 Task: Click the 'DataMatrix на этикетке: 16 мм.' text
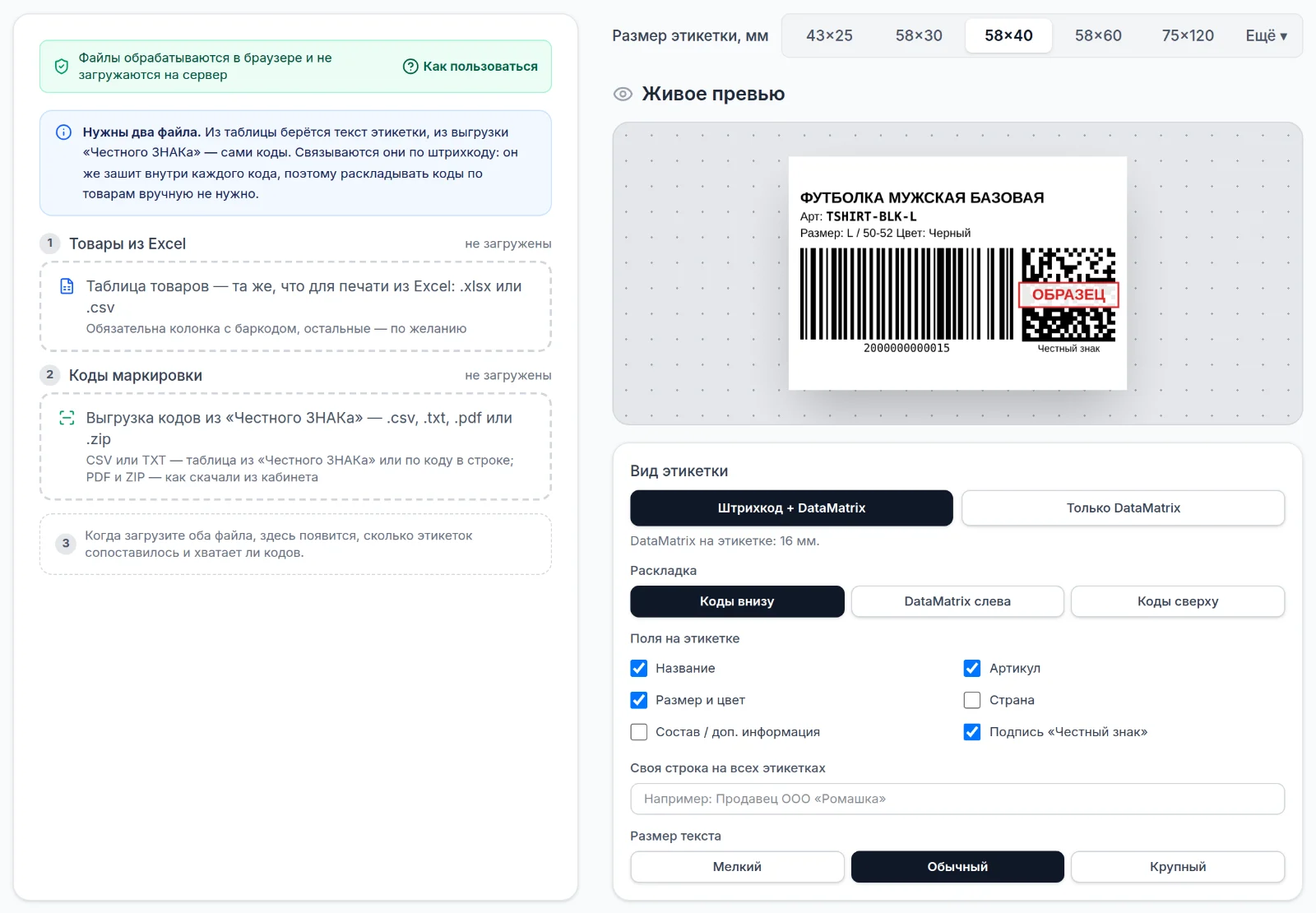tap(725, 541)
